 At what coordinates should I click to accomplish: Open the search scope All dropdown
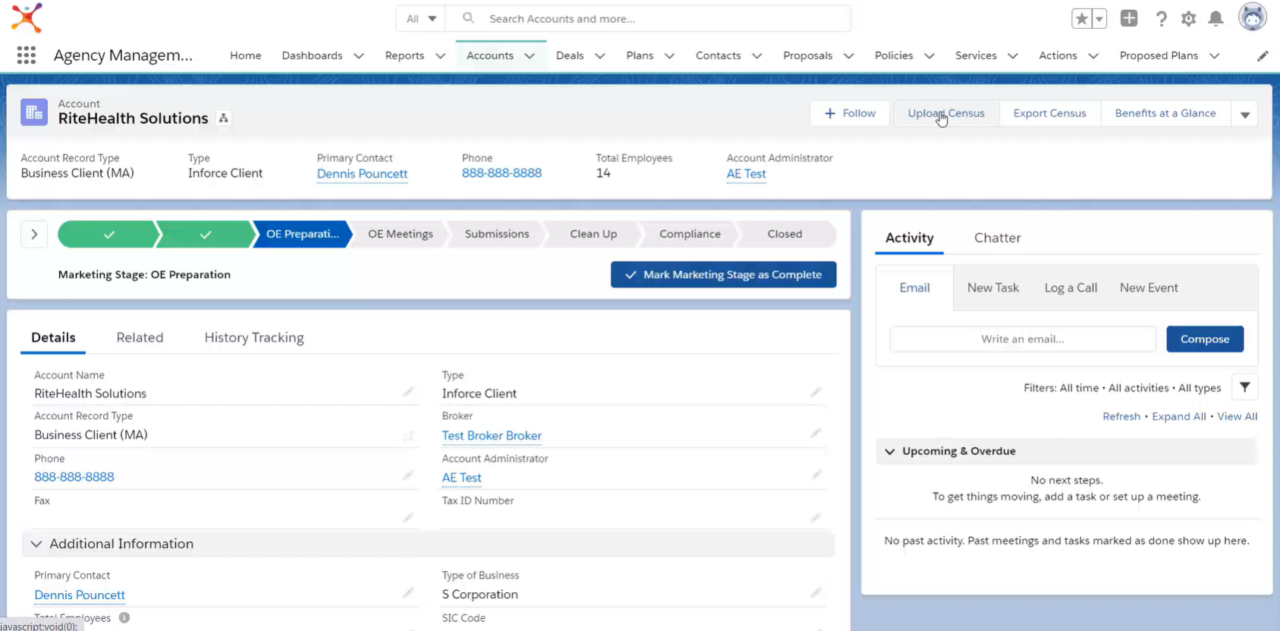click(x=419, y=17)
